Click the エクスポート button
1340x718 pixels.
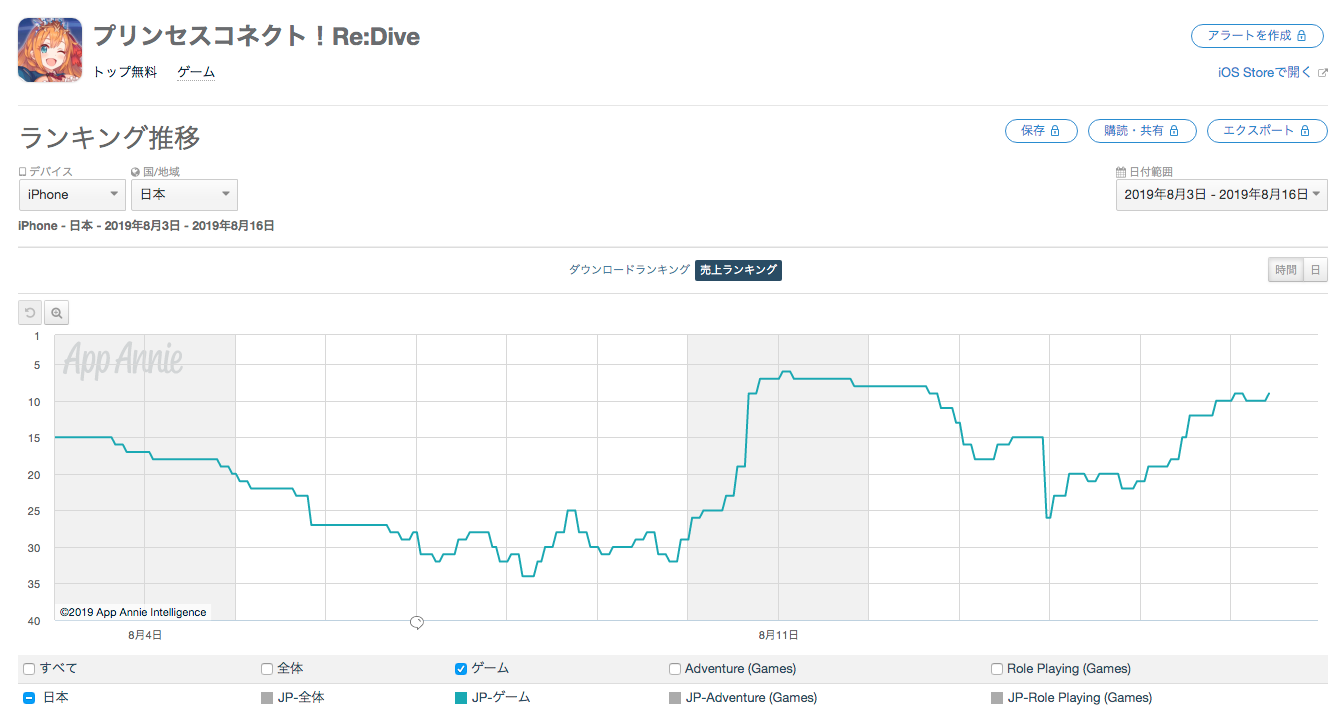point(1267,131)
